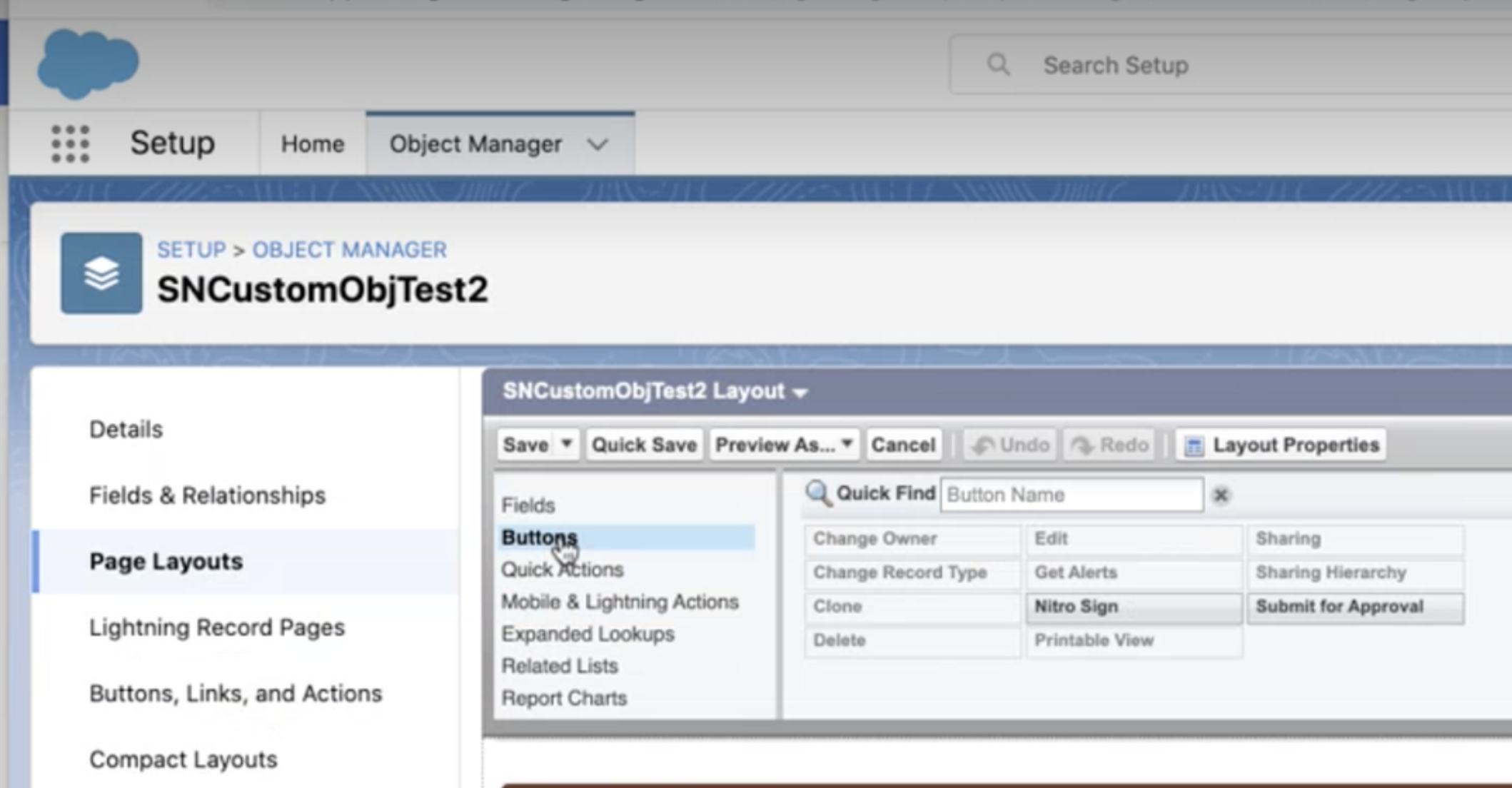Viewport: 1512px width, 788px height.
Task: Click the object layers stack icon
Action: [x=101, y=273]
